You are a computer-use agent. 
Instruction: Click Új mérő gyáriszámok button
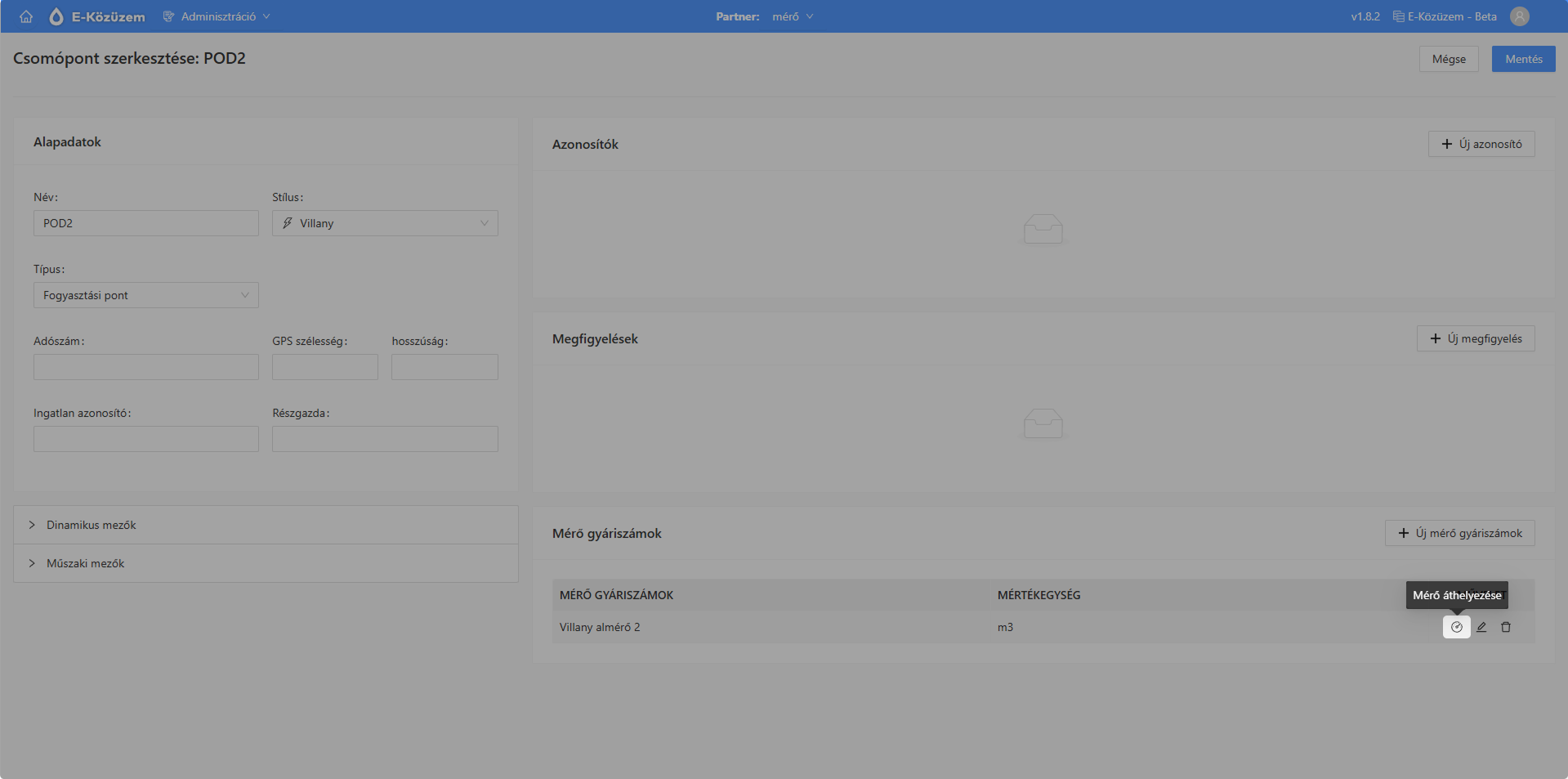click(1459, 533)
